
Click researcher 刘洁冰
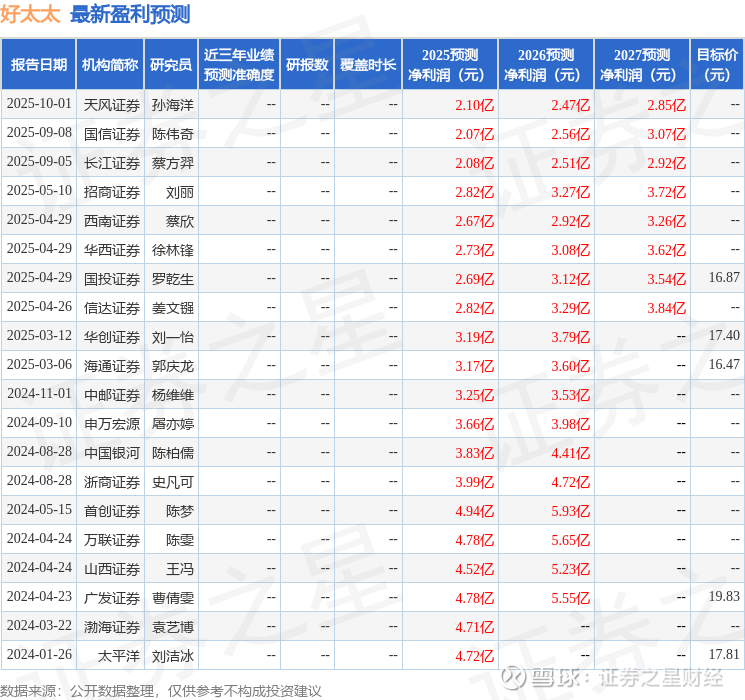coord(173,656)
